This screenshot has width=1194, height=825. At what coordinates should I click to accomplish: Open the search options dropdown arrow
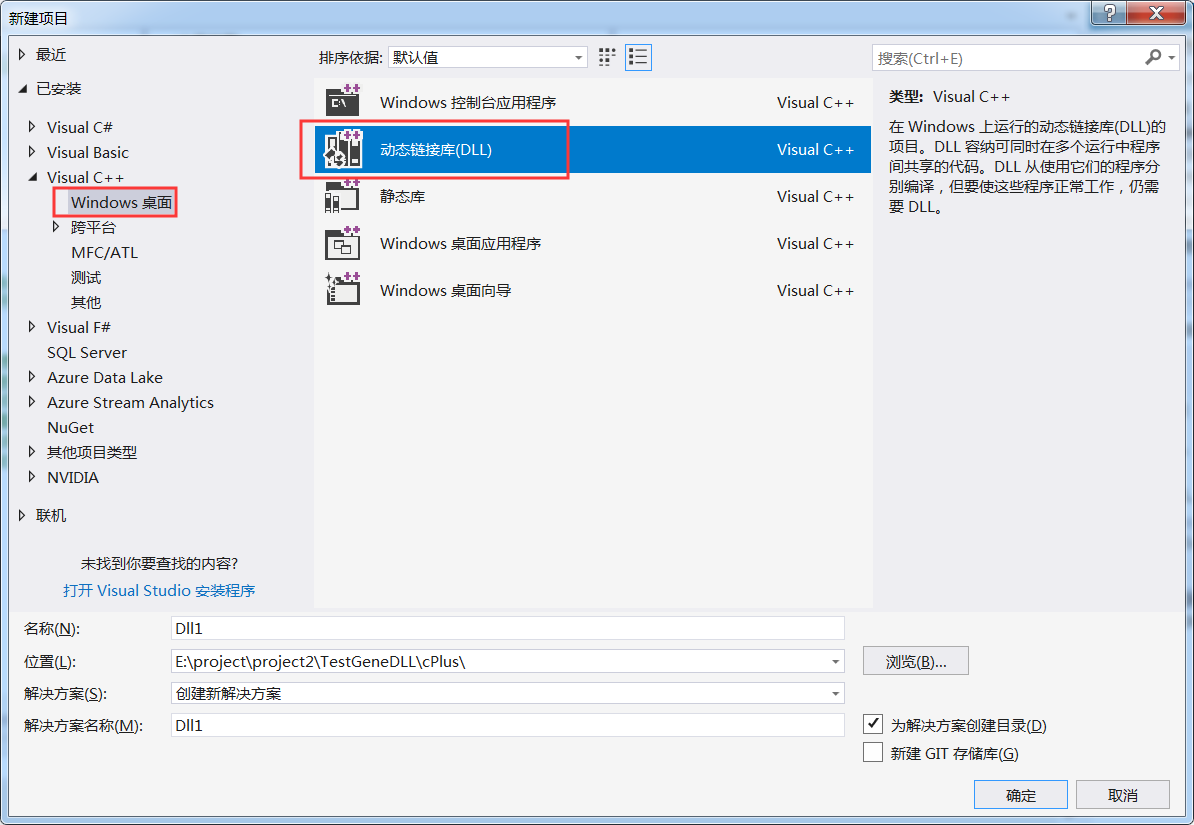point(1172,57)
